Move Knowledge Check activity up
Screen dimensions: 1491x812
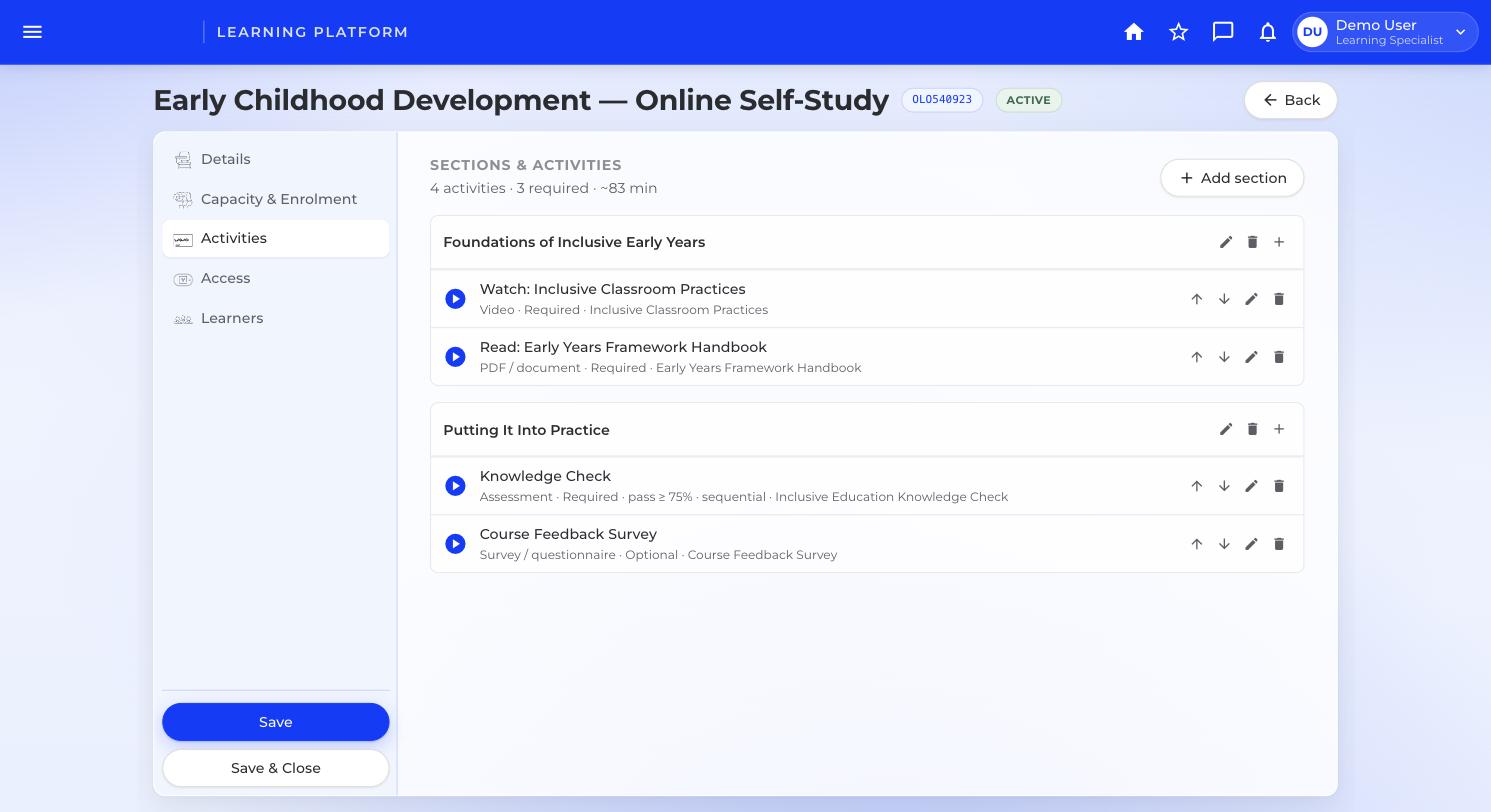coord(1197,486)
